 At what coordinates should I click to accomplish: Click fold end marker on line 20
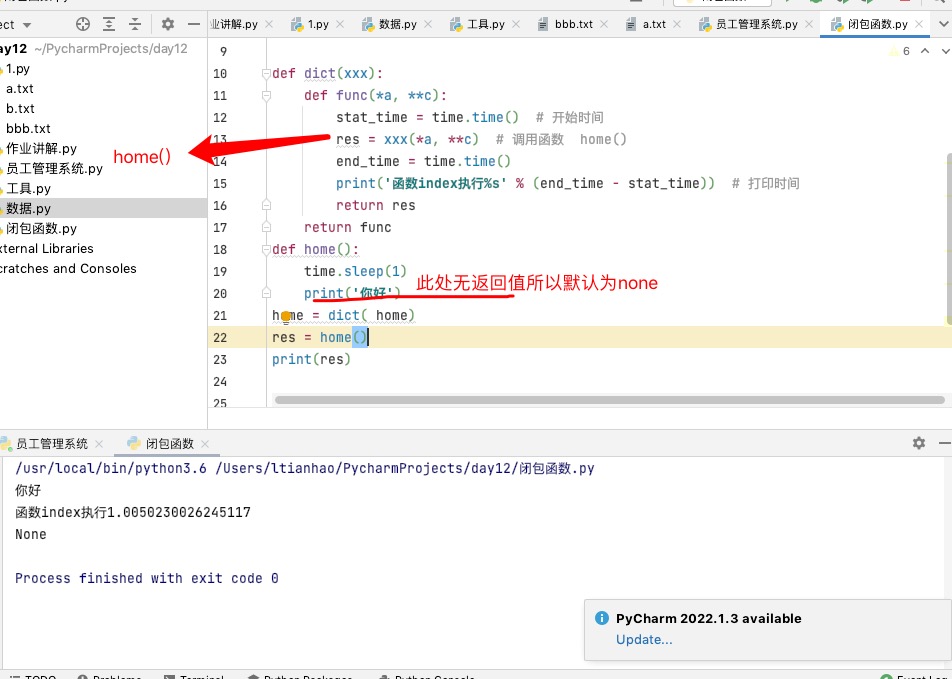(266, 293)
